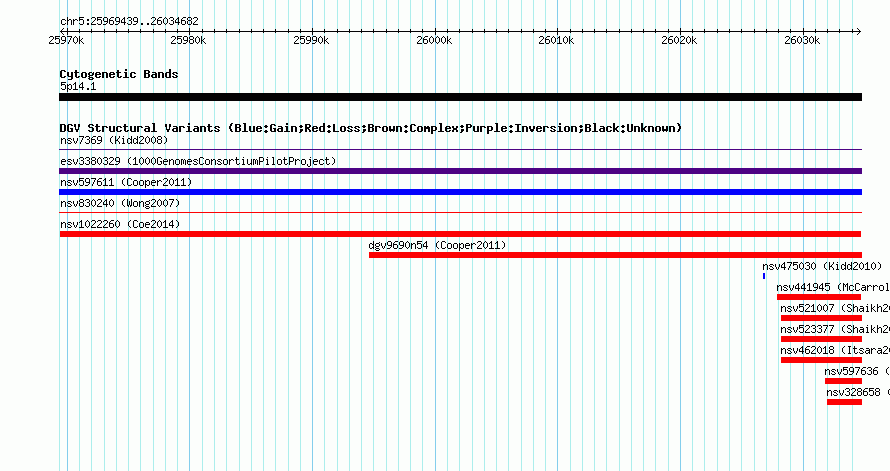
Task: Click the red nsv1022260 loss bar
Action: 460,234
